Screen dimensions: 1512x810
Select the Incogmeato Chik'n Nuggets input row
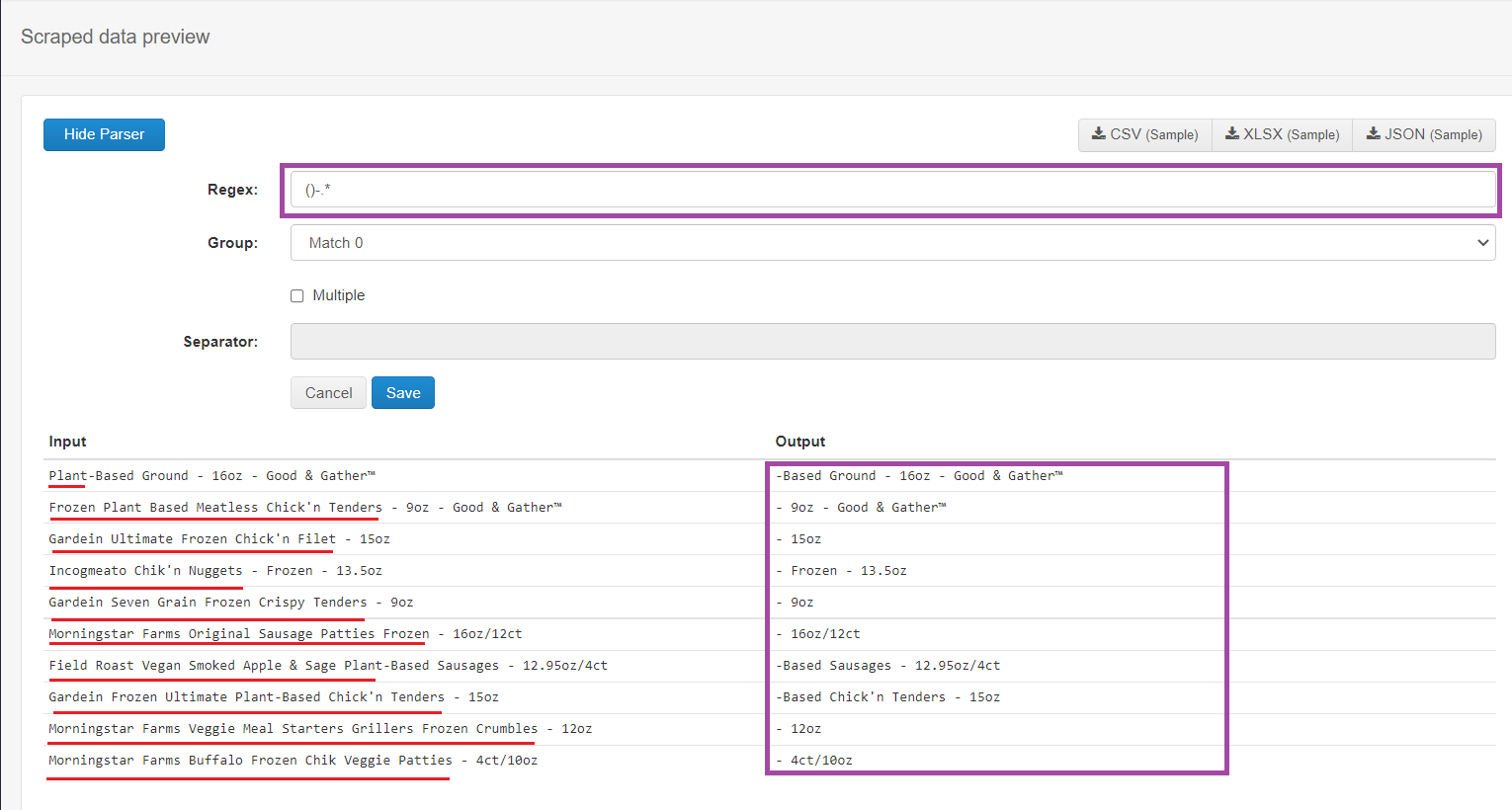click(215, 571)
